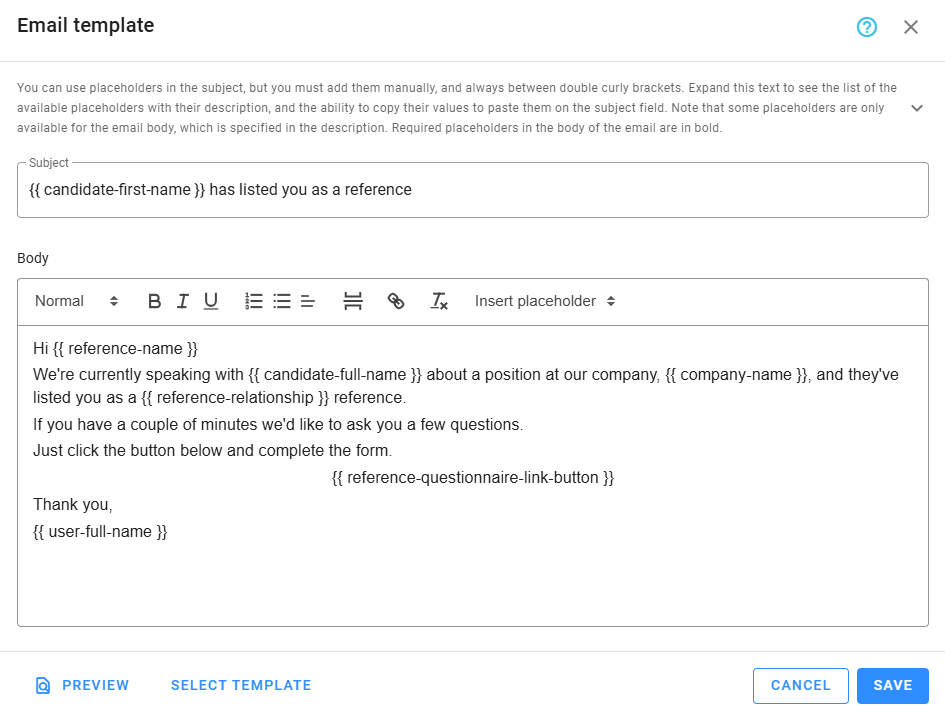The height and width of the screenshot is (715, 945).
Task: Clear formatting with the Tx icon
Action: [x=438, y=300]
